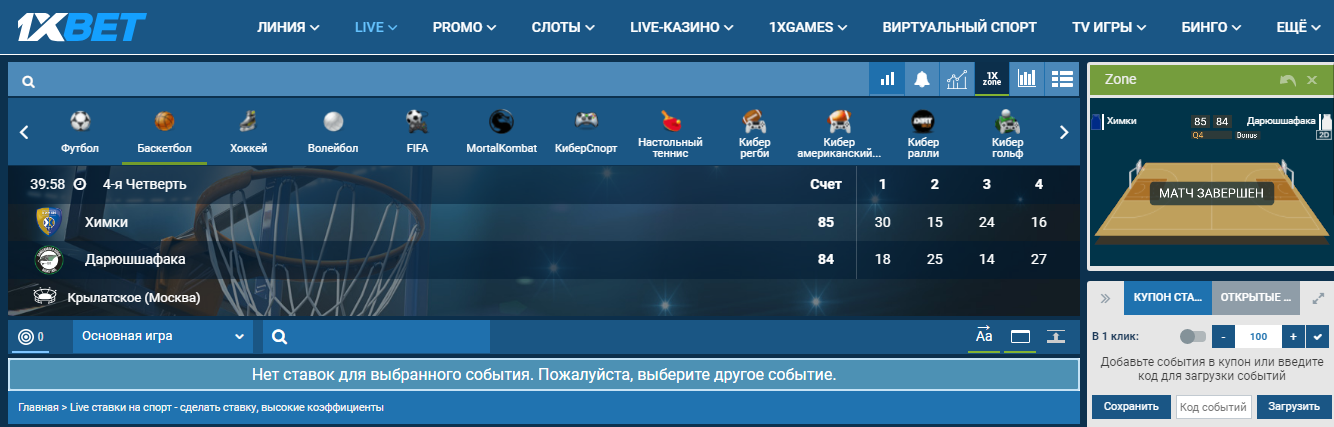Image resolution: width=1334 pixels, height=427 pixels.
Task: Open the Основная игра dropdown
Action: pyautogui.click(x=162, y=337)
